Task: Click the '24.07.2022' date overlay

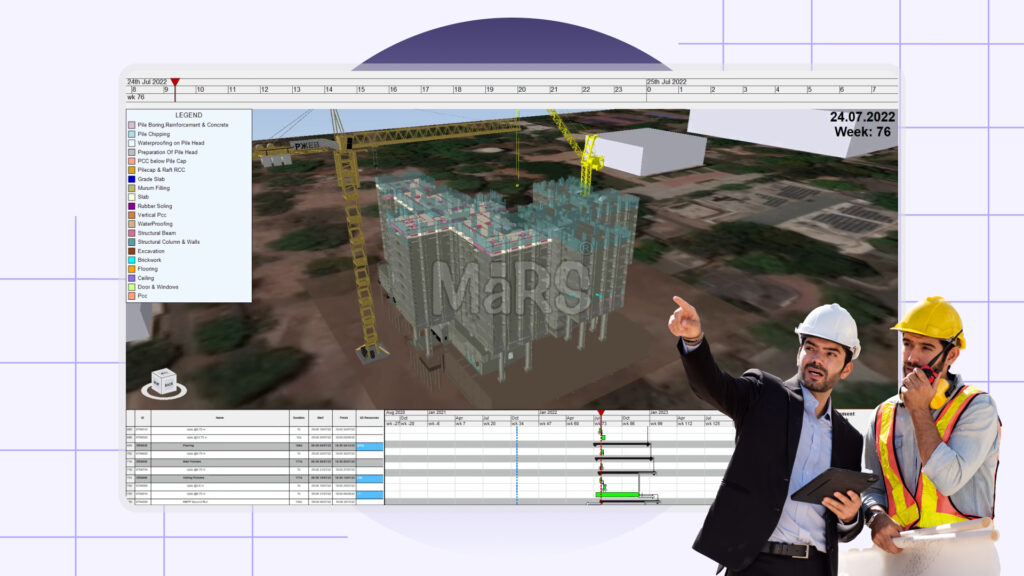Action: point(862,117)
